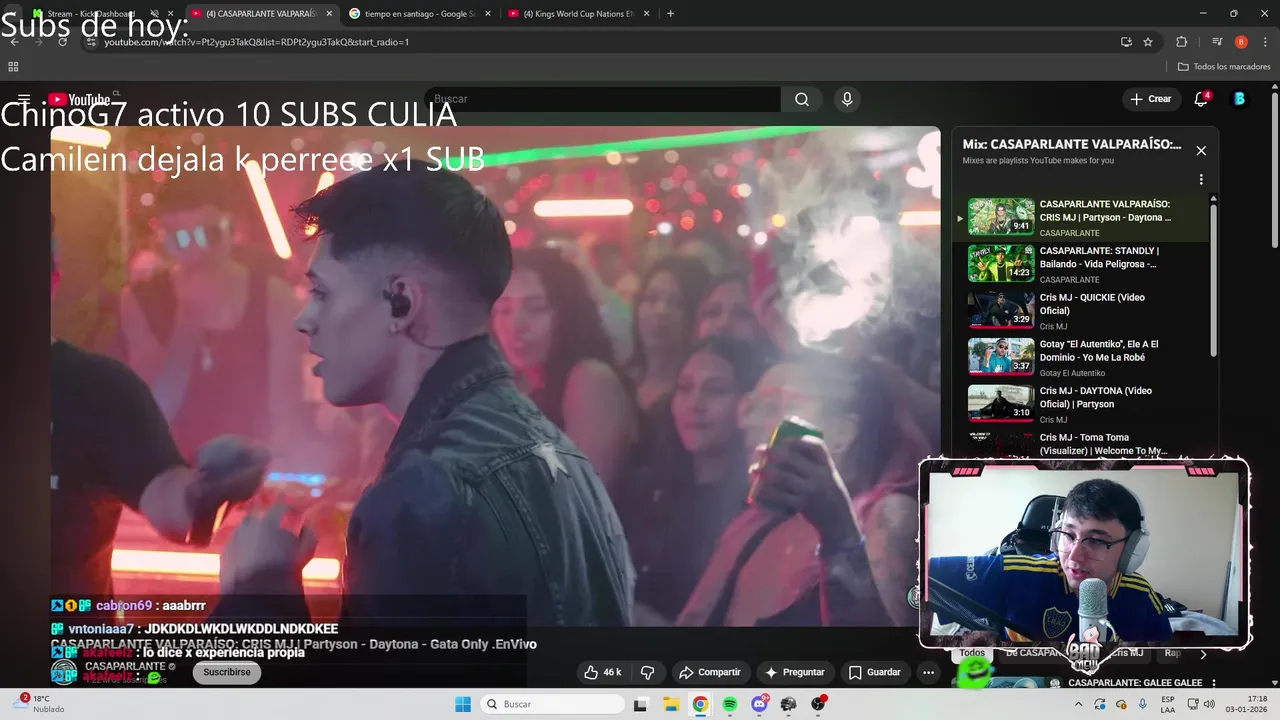This screenshot has height=720, width=1280.
Task: Click the Crear button
Action: 1150,99
